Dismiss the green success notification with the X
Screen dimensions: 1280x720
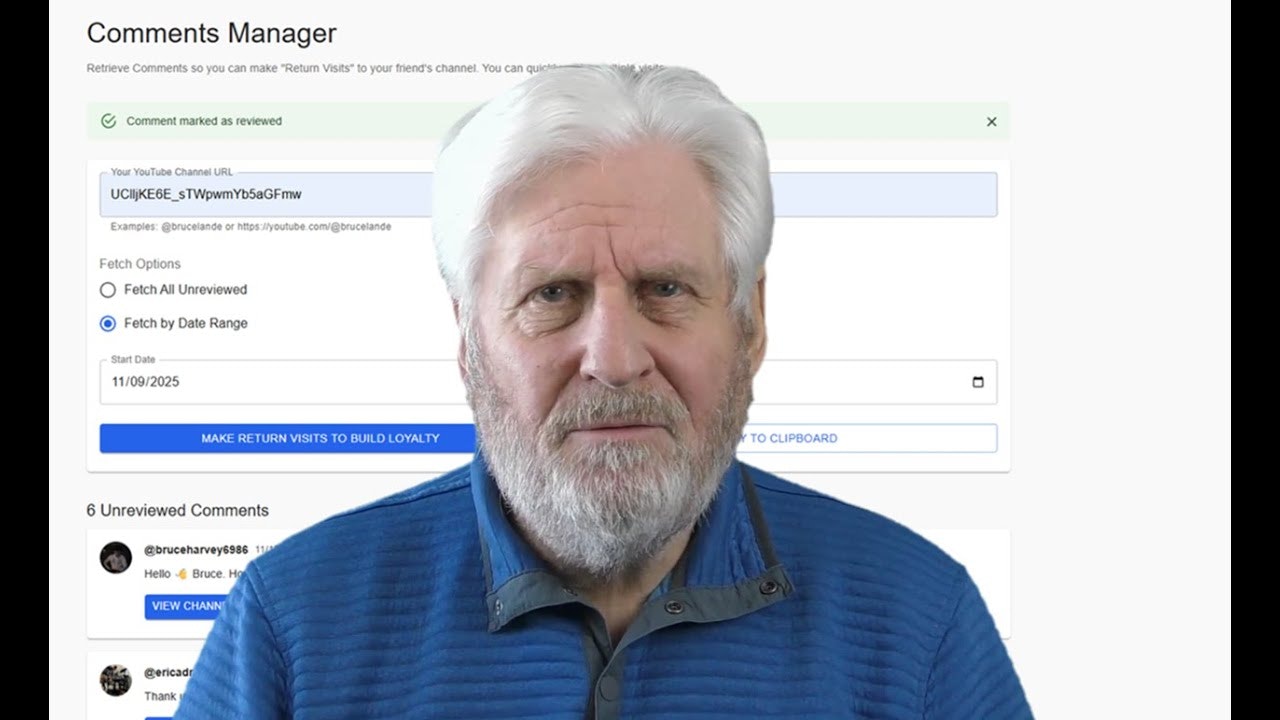pyautogui.click(x=991, y=121)
